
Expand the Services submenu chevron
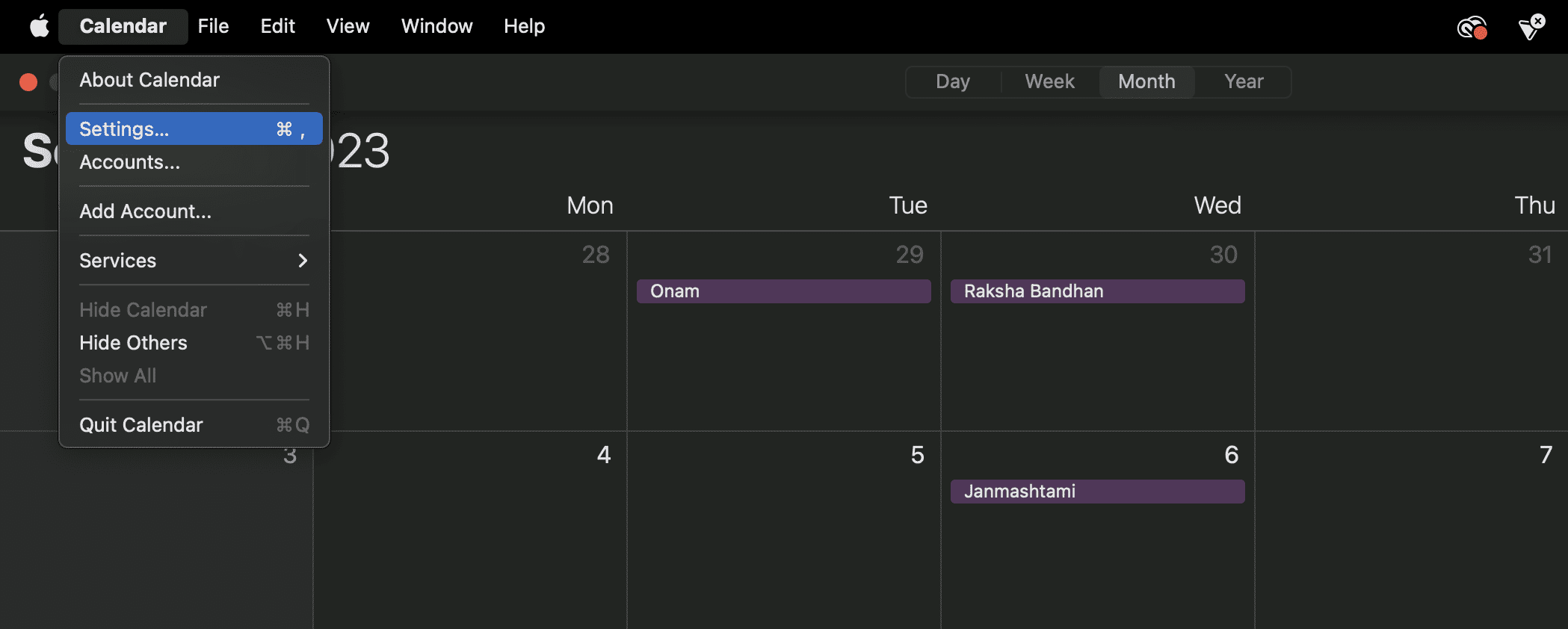pyautogui.click(x=303, y=261)
